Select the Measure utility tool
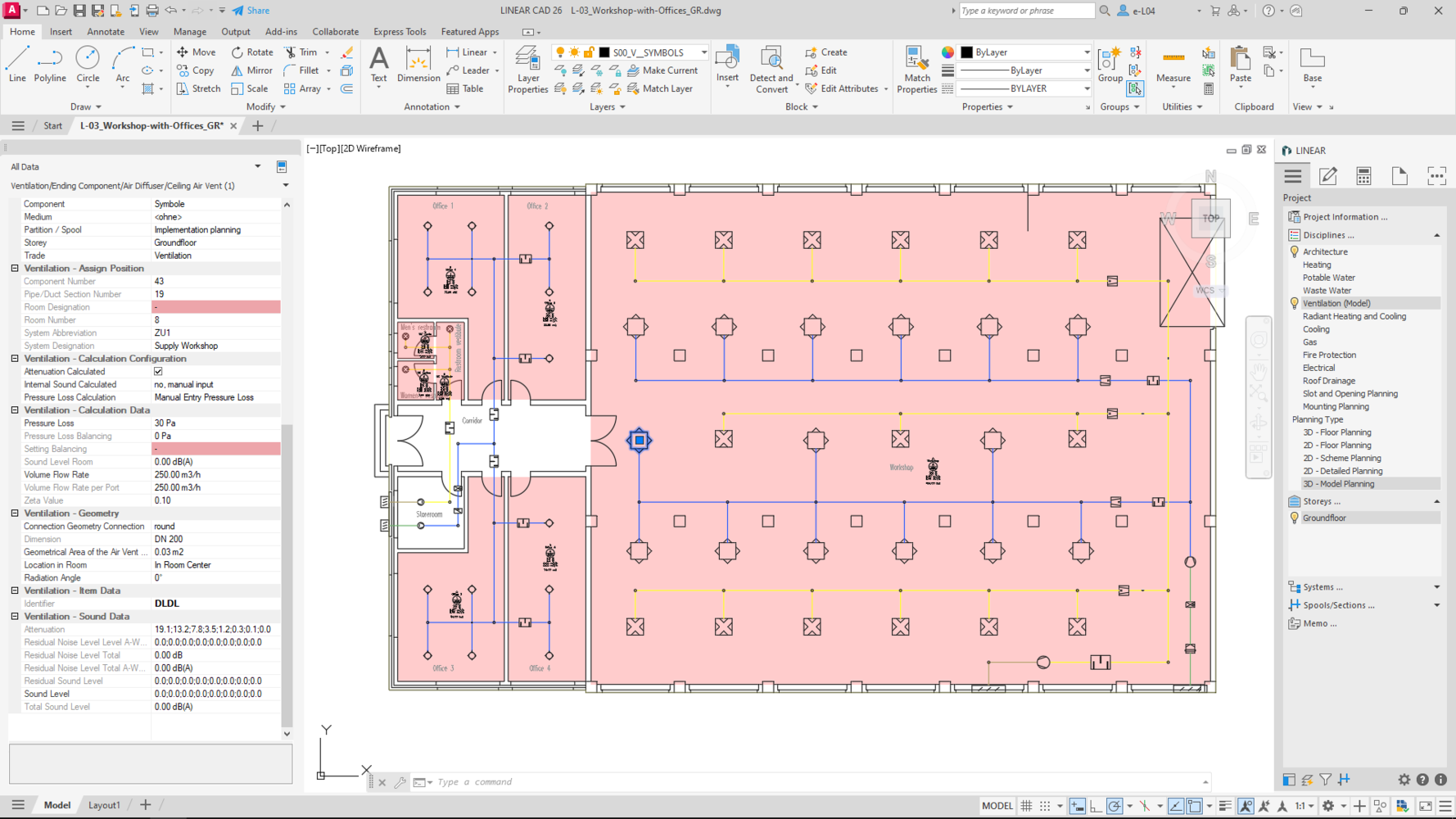Viewport: 1456px width, 819px height. [x=1173, y=64]
